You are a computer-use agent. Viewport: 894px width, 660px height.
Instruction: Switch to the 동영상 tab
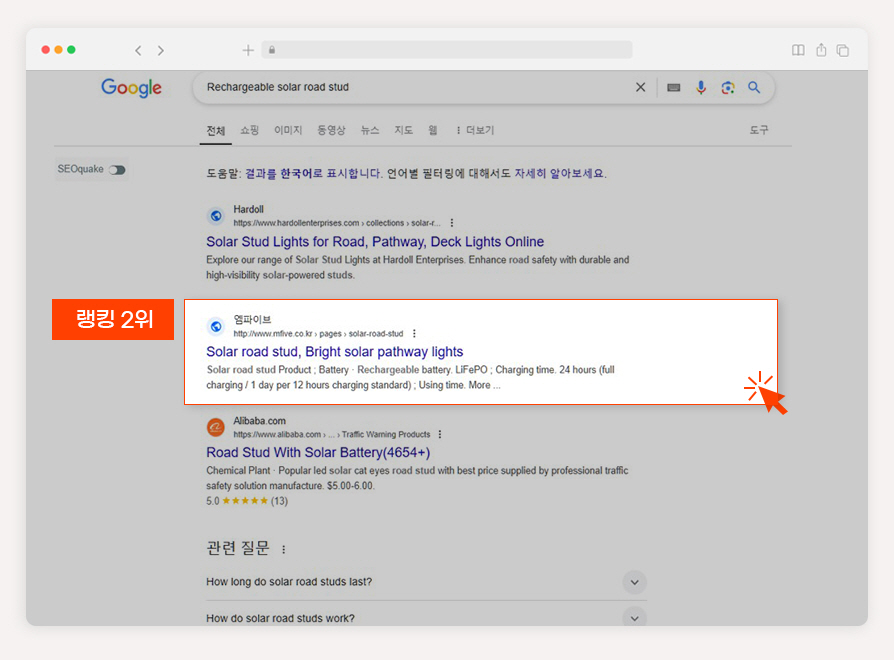point(331,131)
